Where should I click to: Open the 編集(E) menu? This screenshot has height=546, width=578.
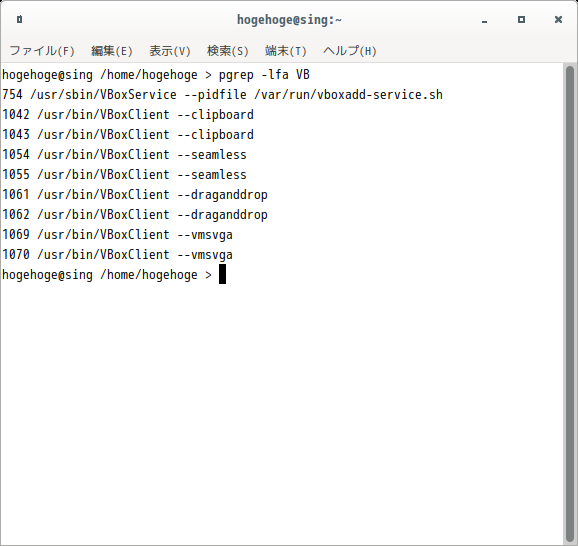pos(112,51)
